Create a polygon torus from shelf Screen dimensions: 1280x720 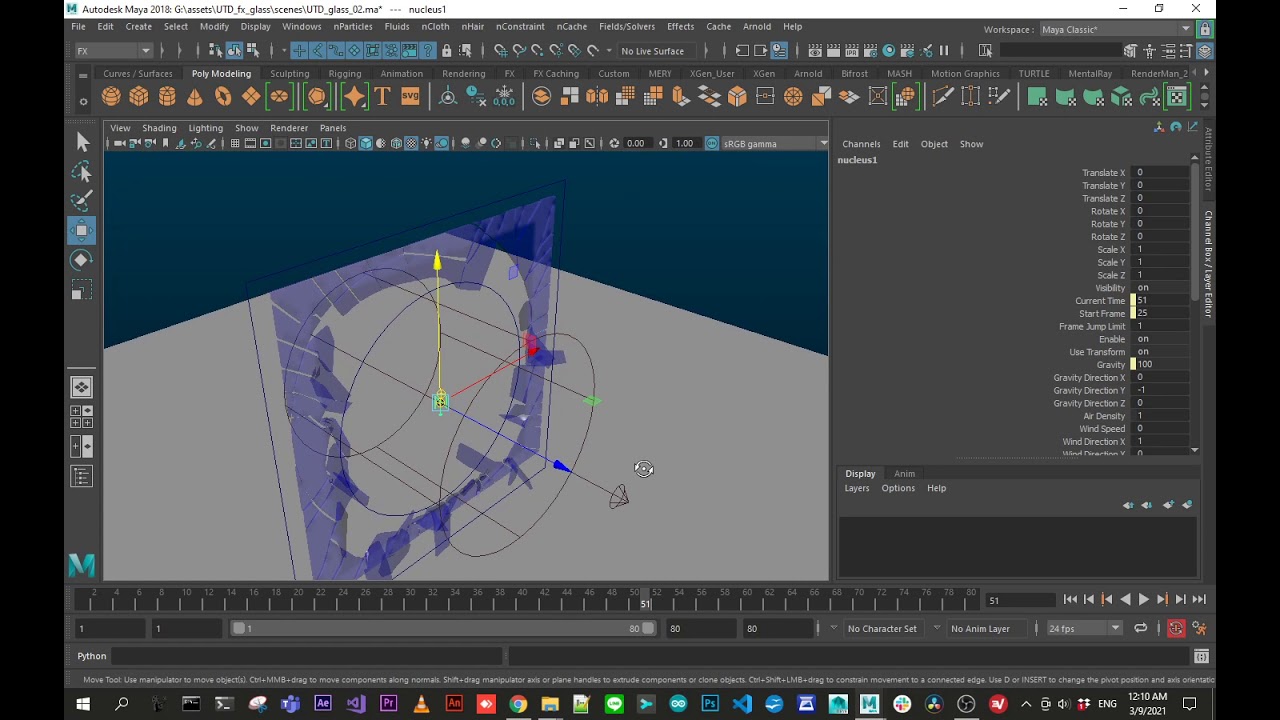[223, 96]
